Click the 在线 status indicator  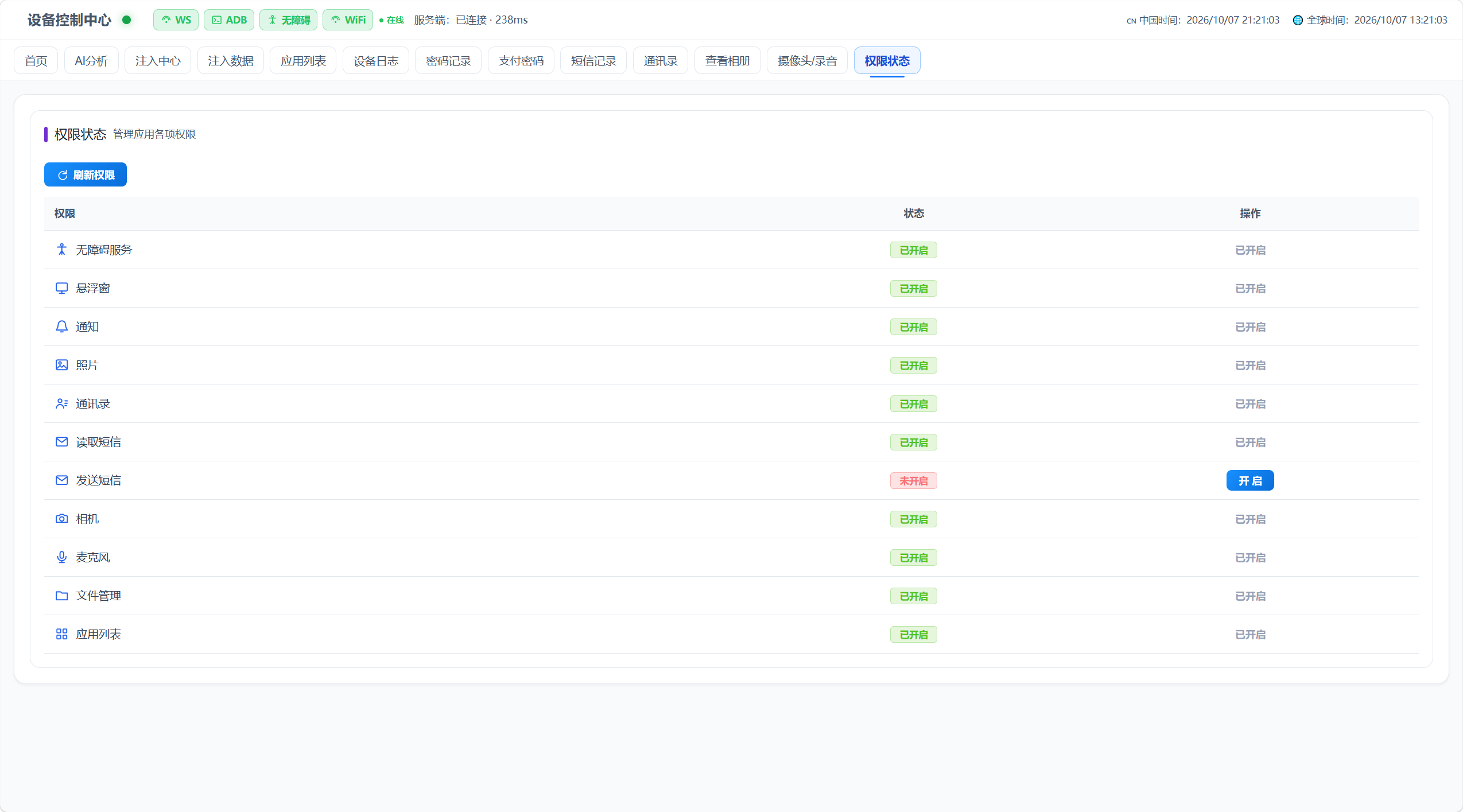[391, 20]
